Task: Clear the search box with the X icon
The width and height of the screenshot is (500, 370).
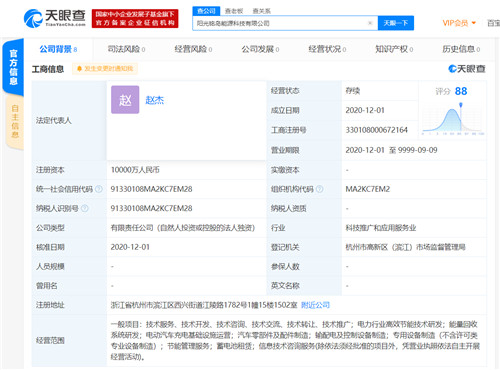Action: tap(370, 23)
